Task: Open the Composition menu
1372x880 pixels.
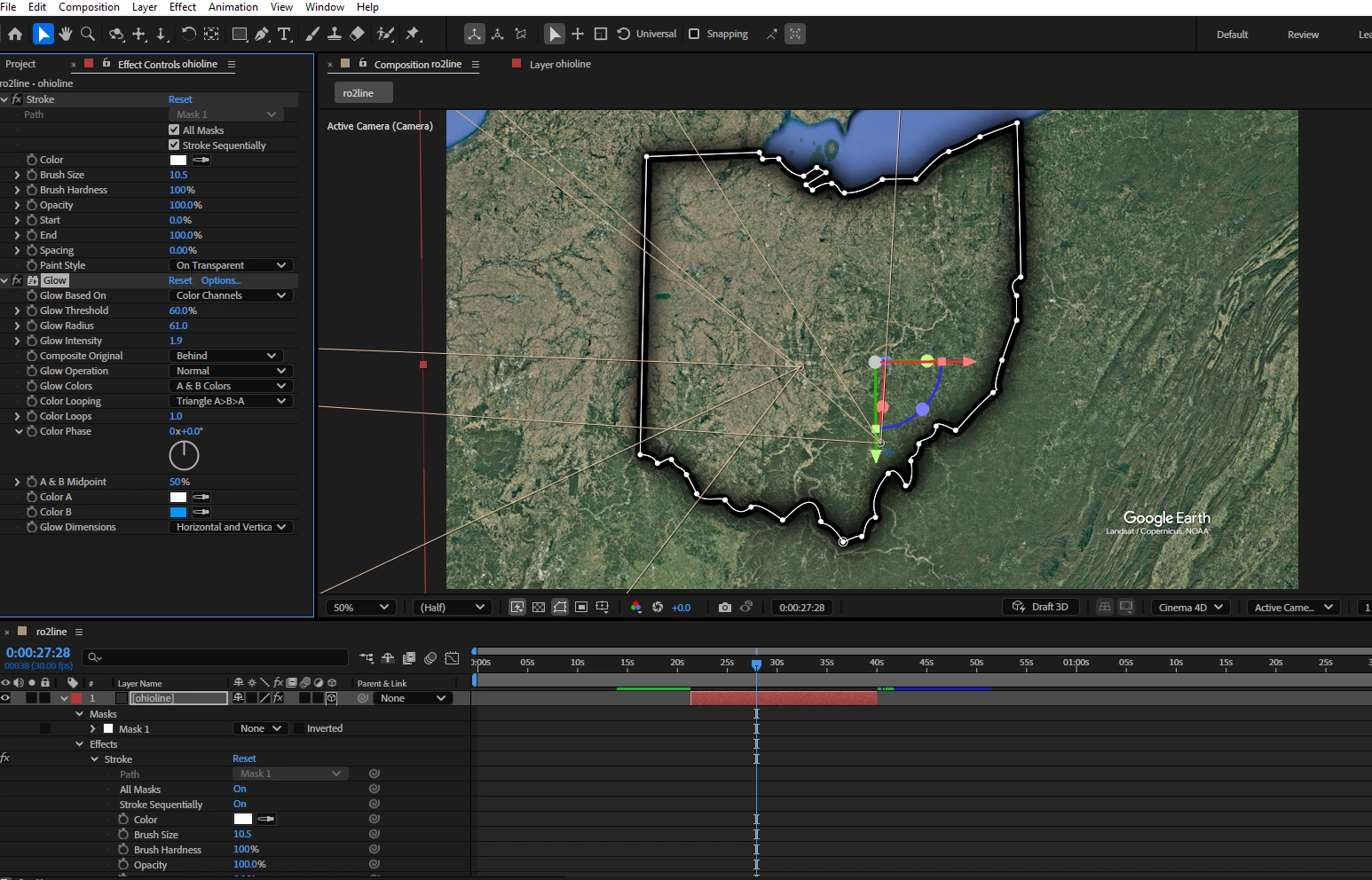Action: point(89,7)
